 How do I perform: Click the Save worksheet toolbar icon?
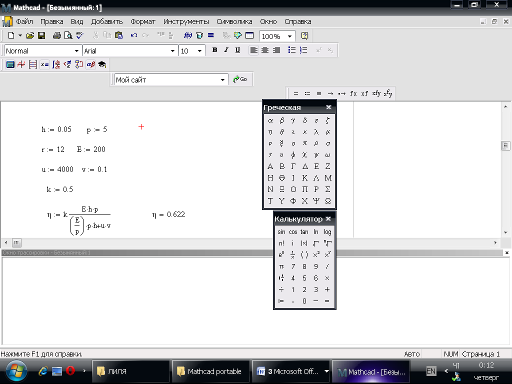coord(41,35)
